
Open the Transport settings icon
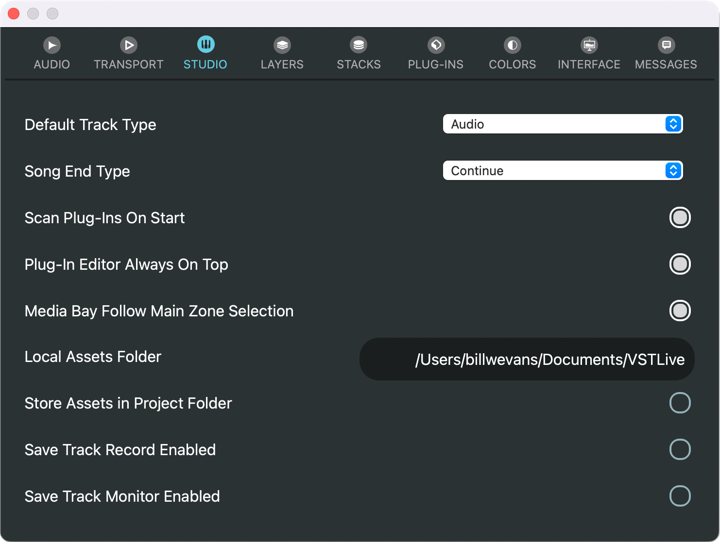coord(128,45)
